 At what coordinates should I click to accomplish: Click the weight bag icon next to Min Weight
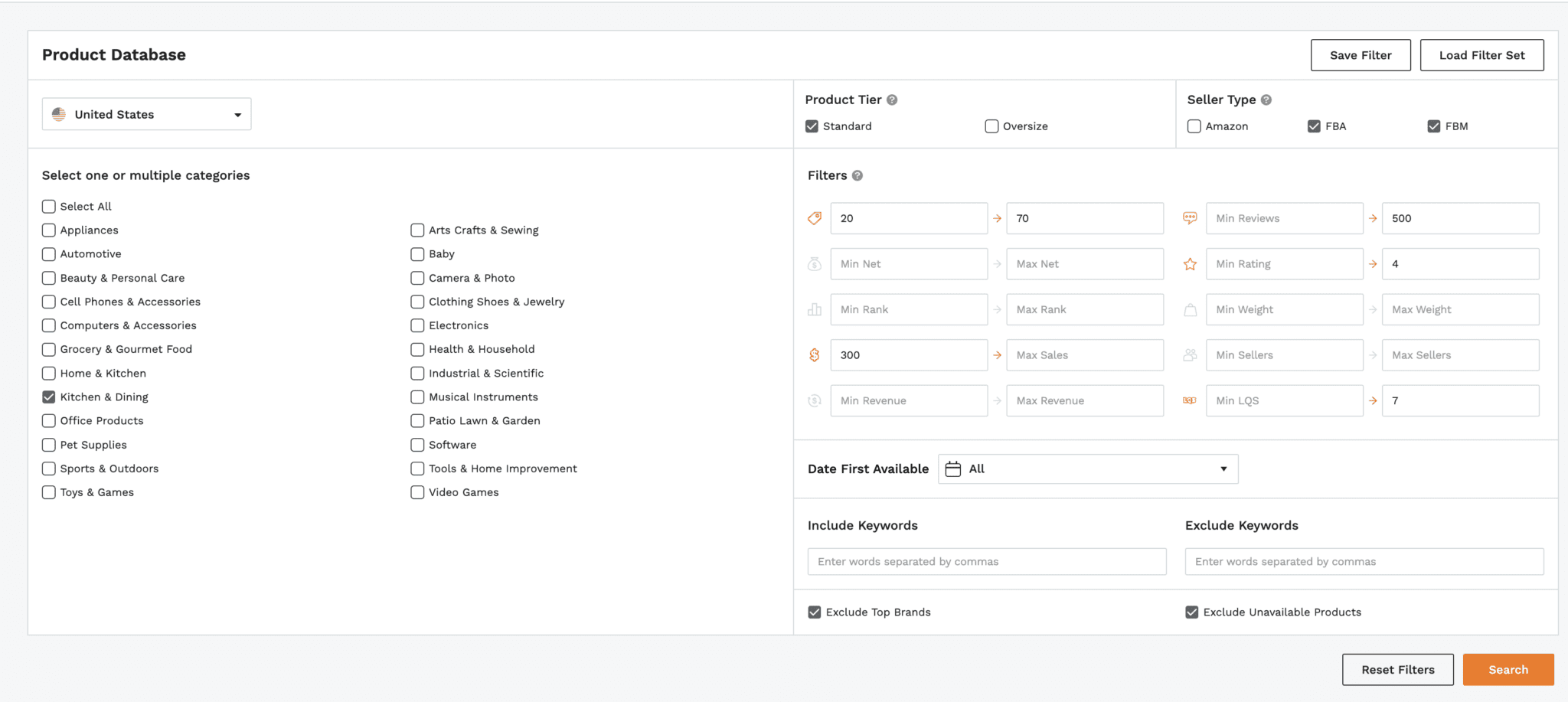pos(1190,309)
